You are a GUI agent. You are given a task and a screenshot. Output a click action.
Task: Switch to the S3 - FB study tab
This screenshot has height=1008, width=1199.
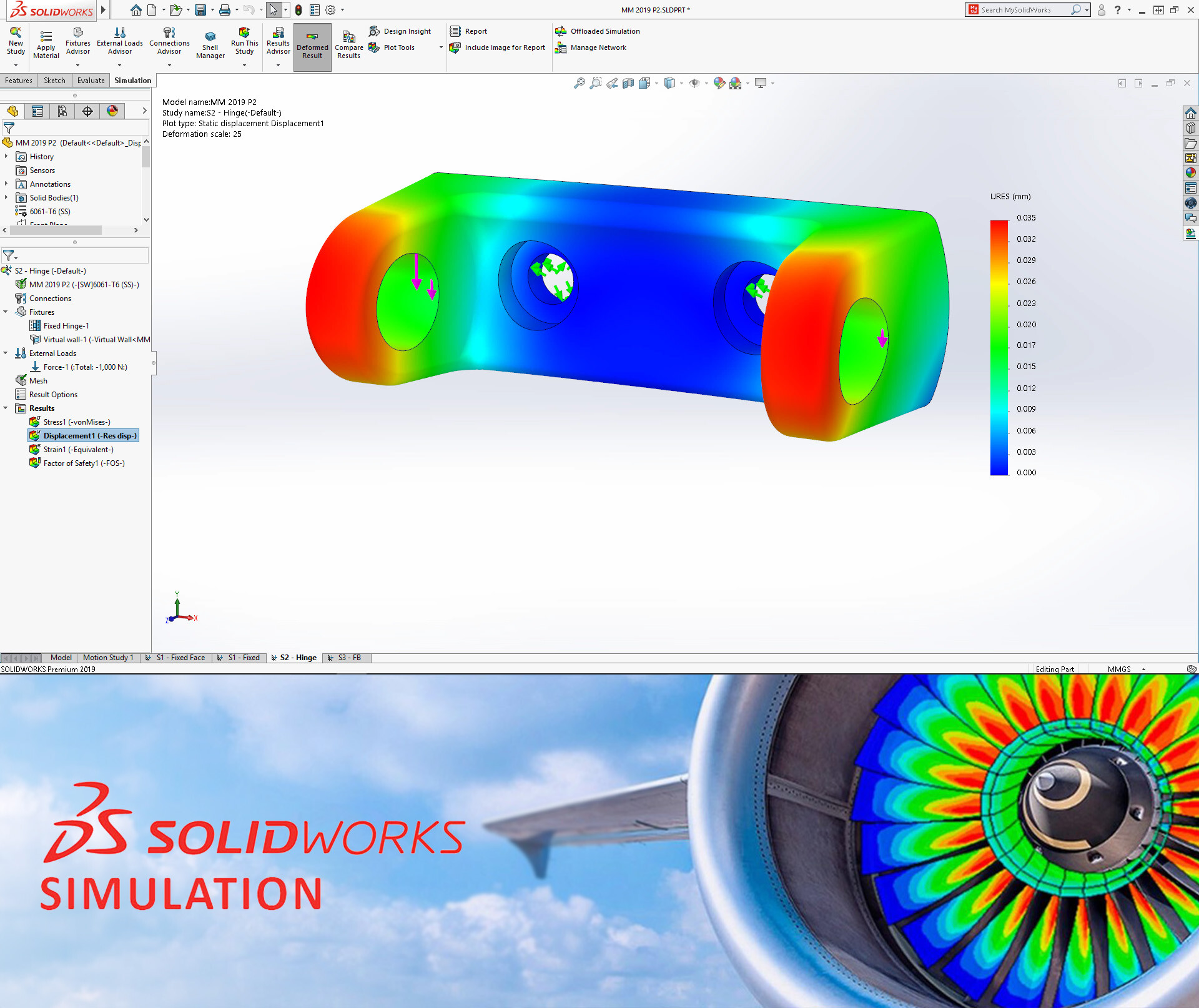(x=348, y=657)
